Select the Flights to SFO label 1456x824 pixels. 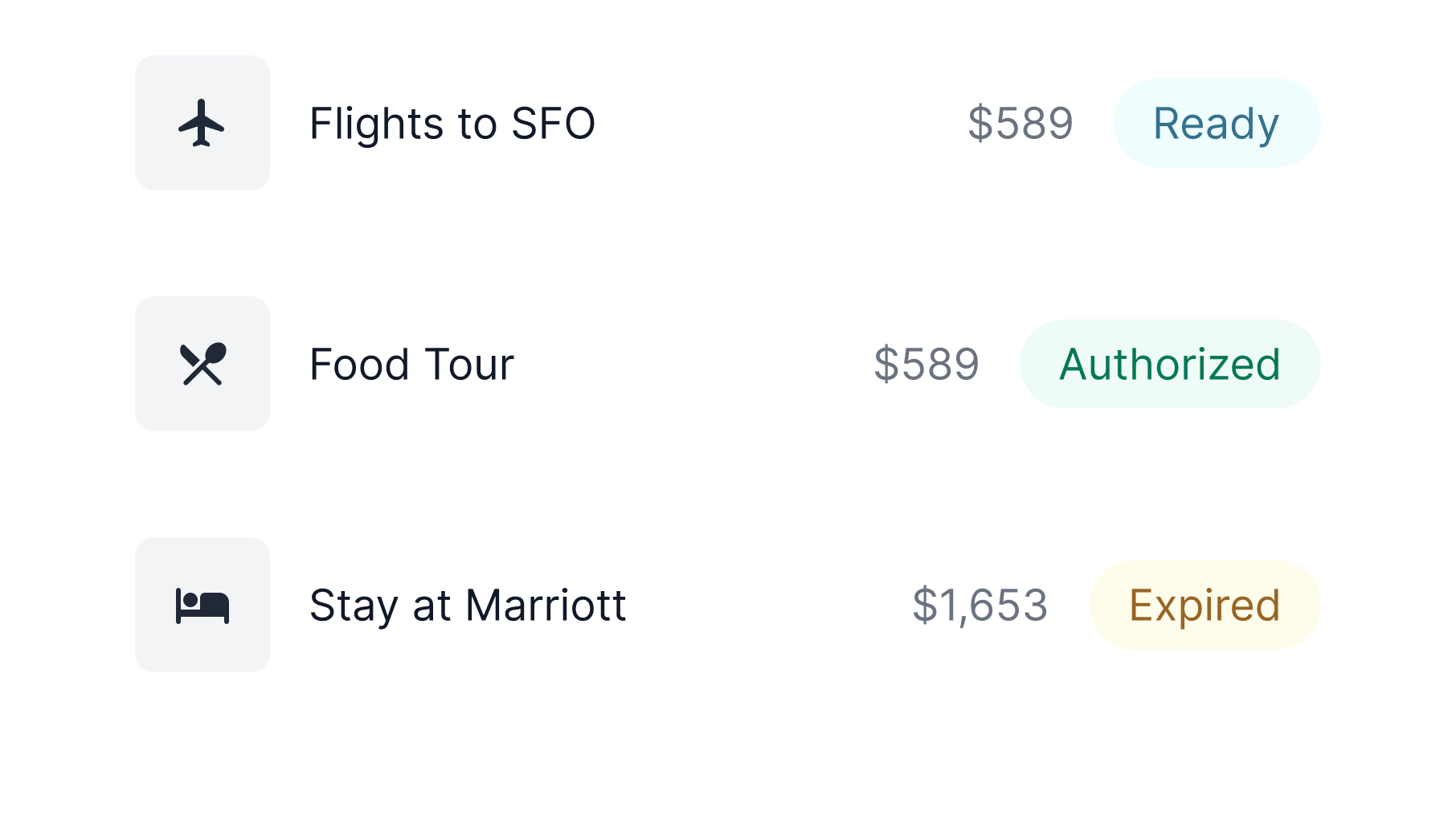click(x=452, y=123)
